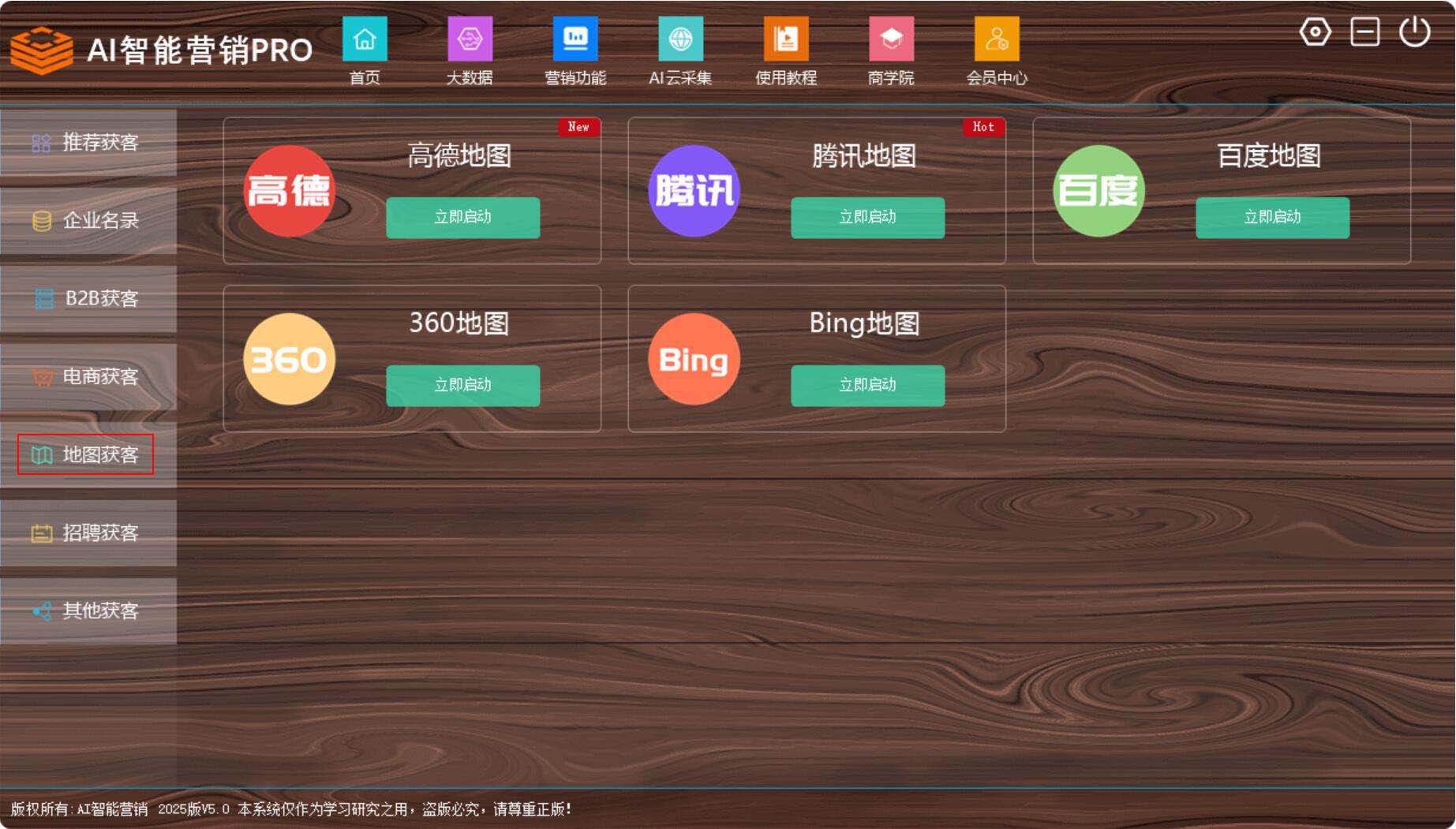Open the B2B获客 sidebar section
Image resolution: width=1456 pixels, height=829 pixels.
[88, 299]
